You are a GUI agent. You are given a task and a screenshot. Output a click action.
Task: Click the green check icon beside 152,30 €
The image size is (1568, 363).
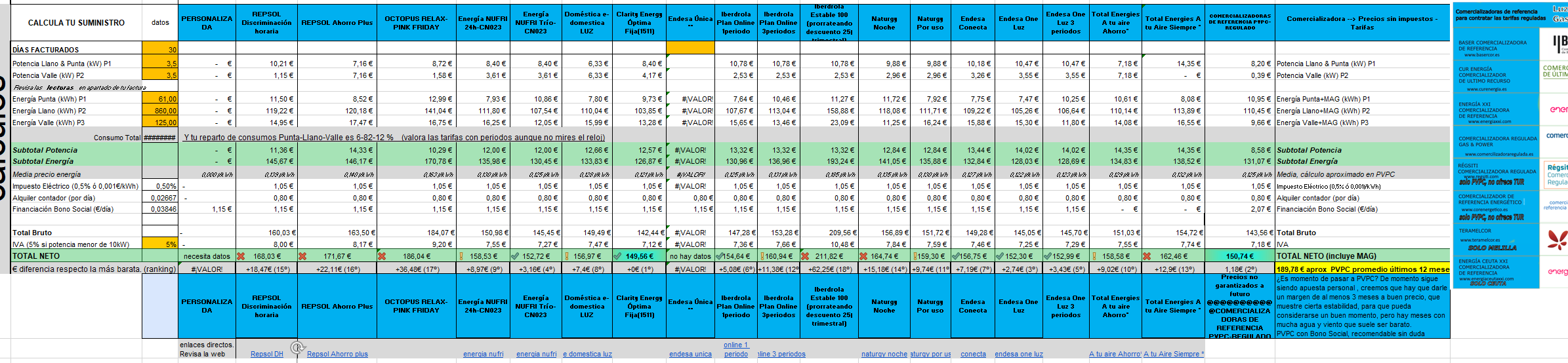1000,256
